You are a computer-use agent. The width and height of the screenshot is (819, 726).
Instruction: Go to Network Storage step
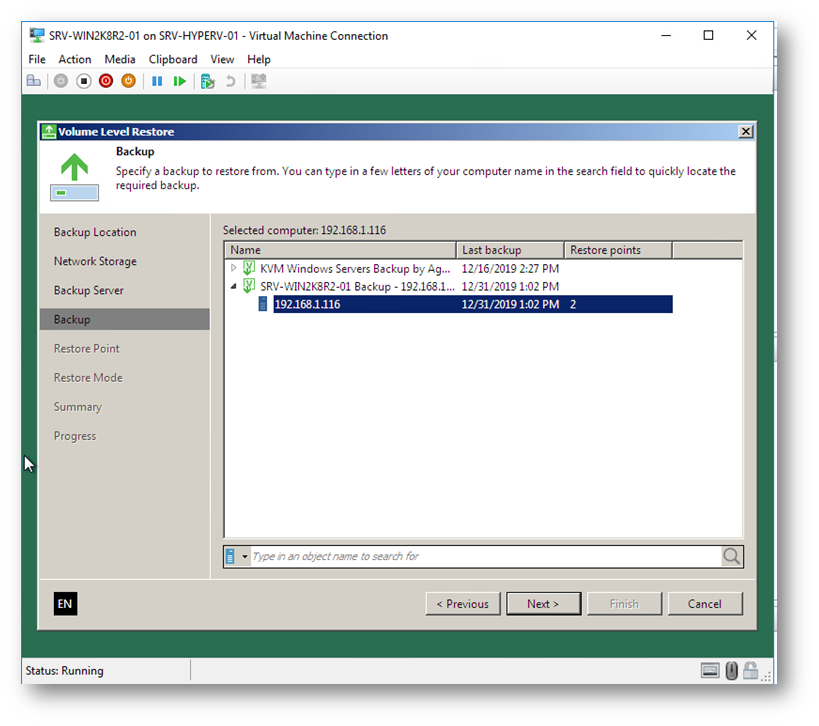pyautogui.click(x=95, y=261)
